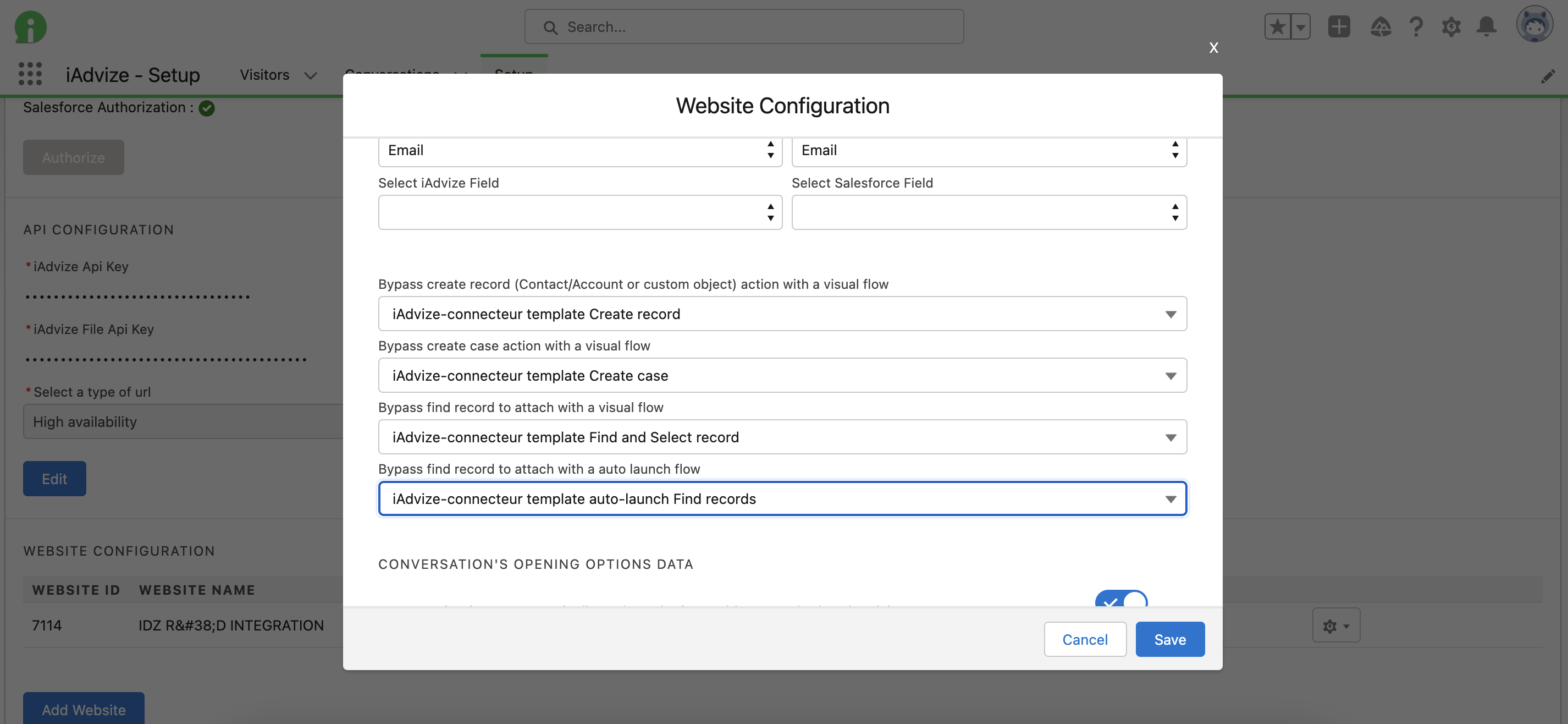The height and width of the screenshot is (724, 1568).
Task: Click the website ID 7114 cell
Action: (47, 626)
